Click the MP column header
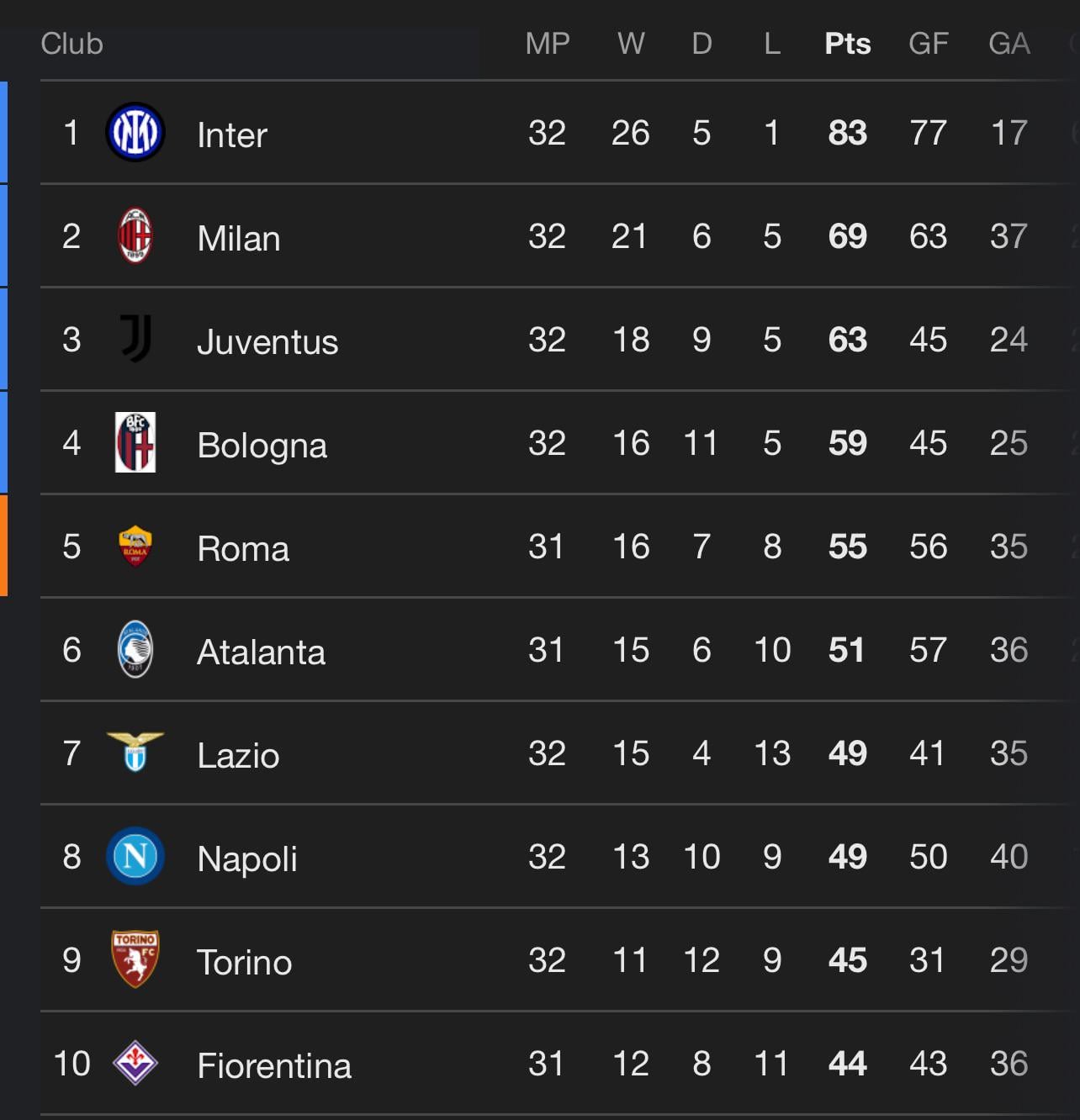This screenshot has height=1120, width=1080. point(548,44)
